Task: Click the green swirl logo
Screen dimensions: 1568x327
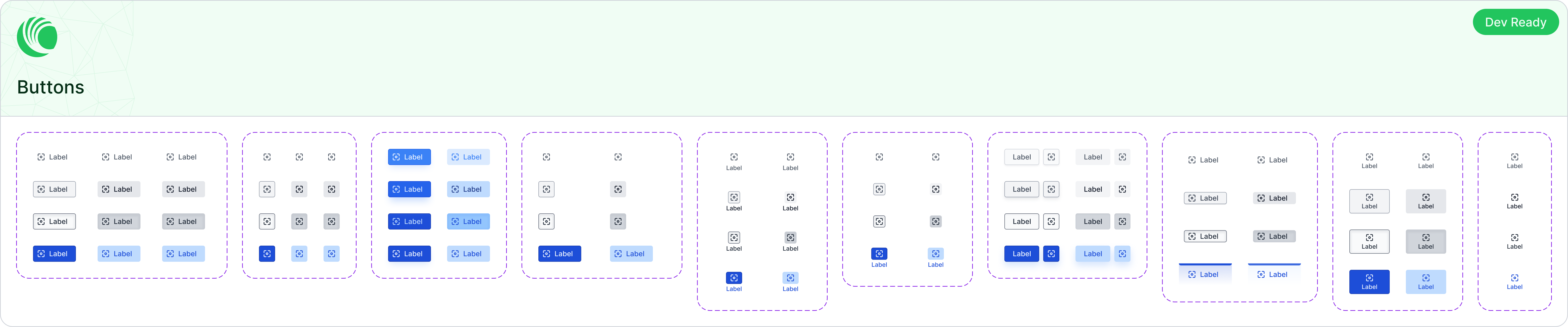Action: point(37,37)
